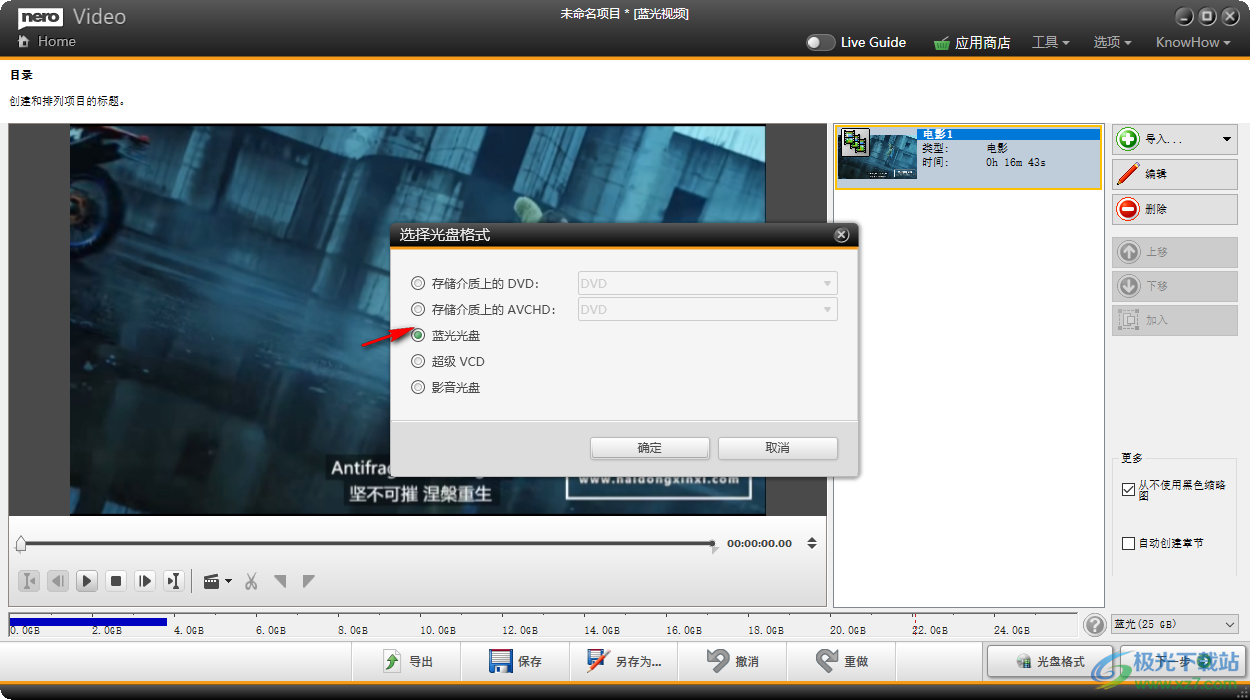Click the clapperboard chapter icon
This screenshot has width=1250, height=700.
pyautogui.click(x=211, y=581)
